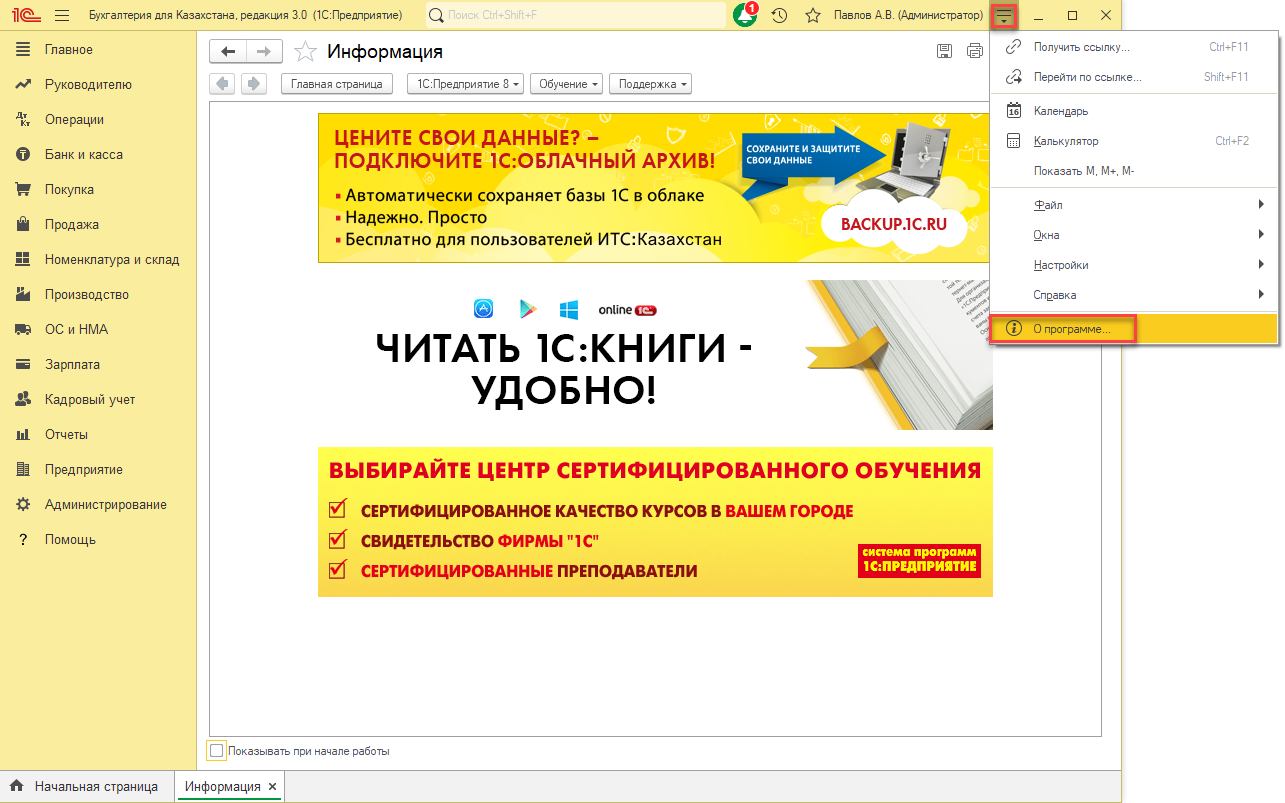
Task: Open the service and settings menu icon
Action: 1004,15
